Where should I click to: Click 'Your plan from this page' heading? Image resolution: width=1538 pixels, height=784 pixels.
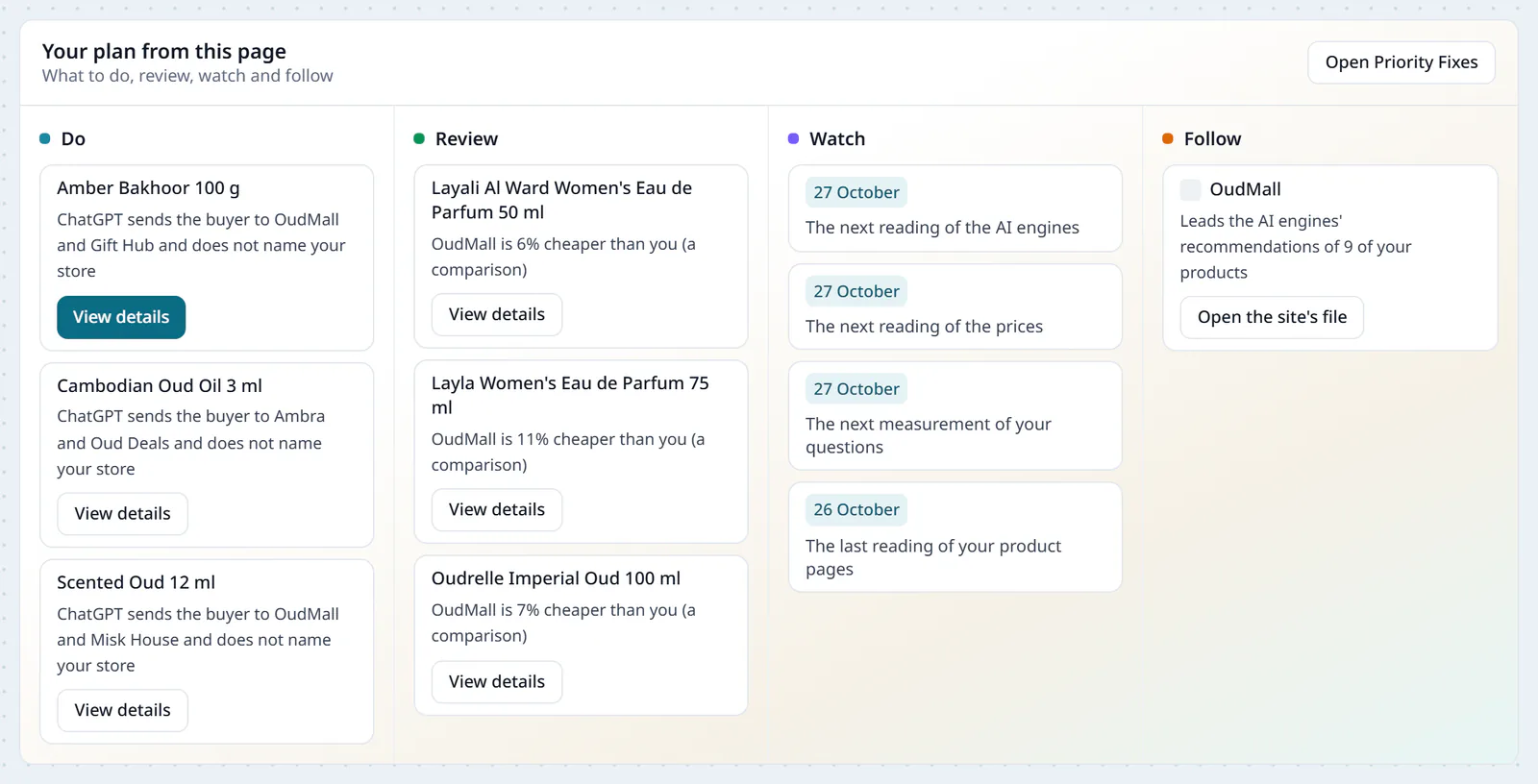tap(163, 51)
